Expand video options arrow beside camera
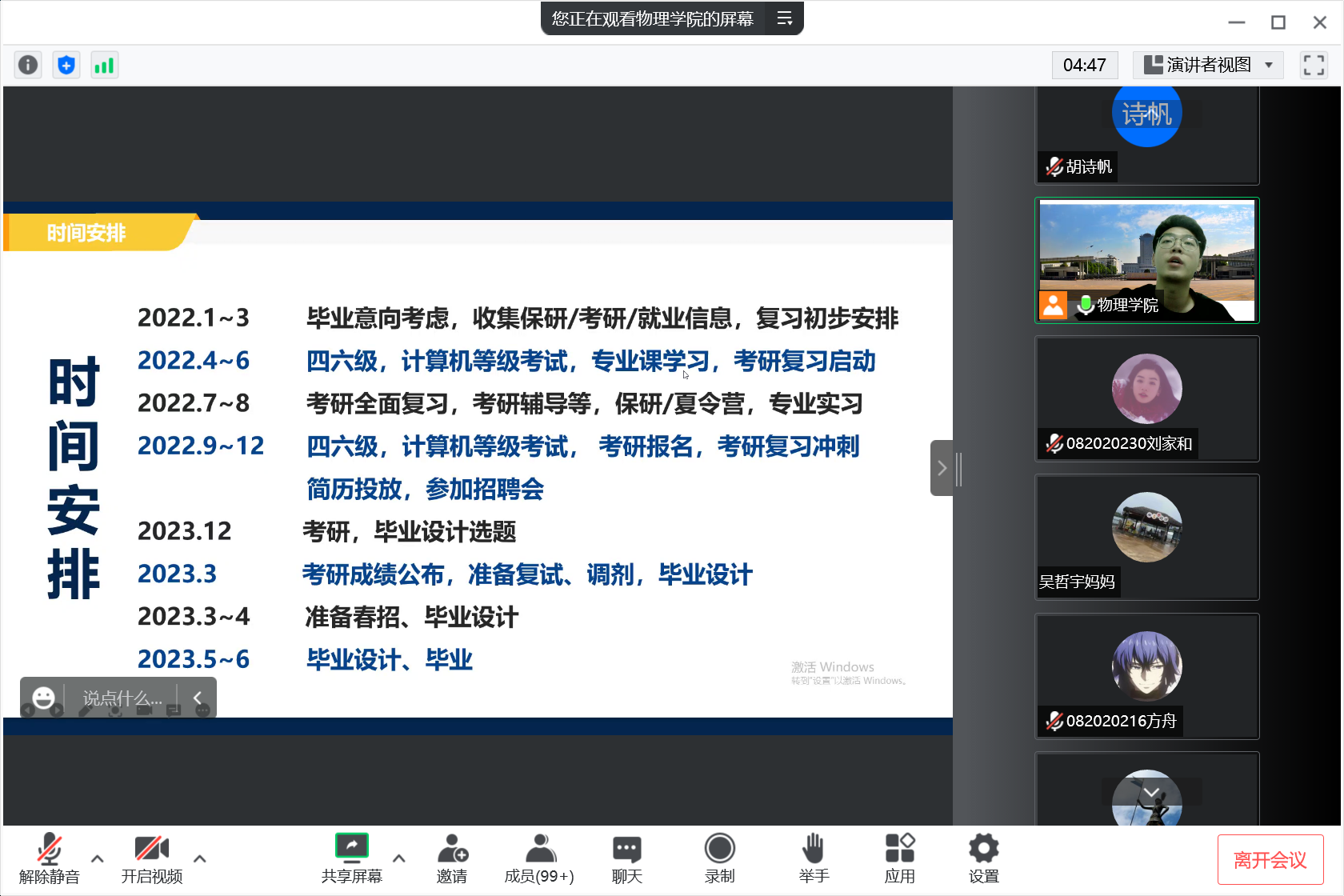Screen dimensions: 1344x896 [200, 858]
